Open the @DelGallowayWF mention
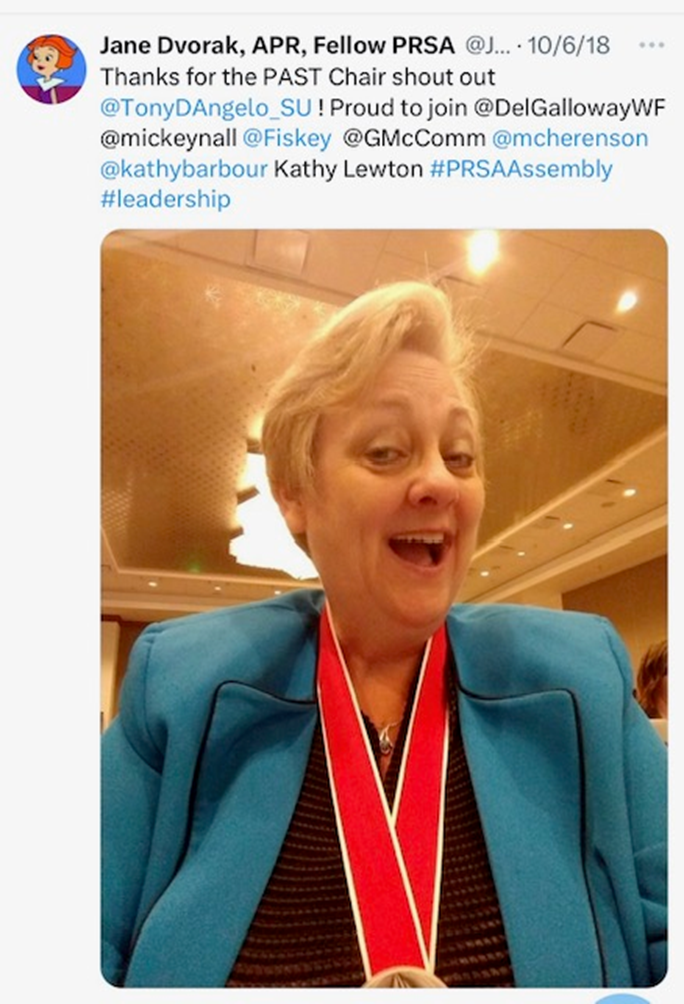This screenshot has height=1004, width=684. 569,108
